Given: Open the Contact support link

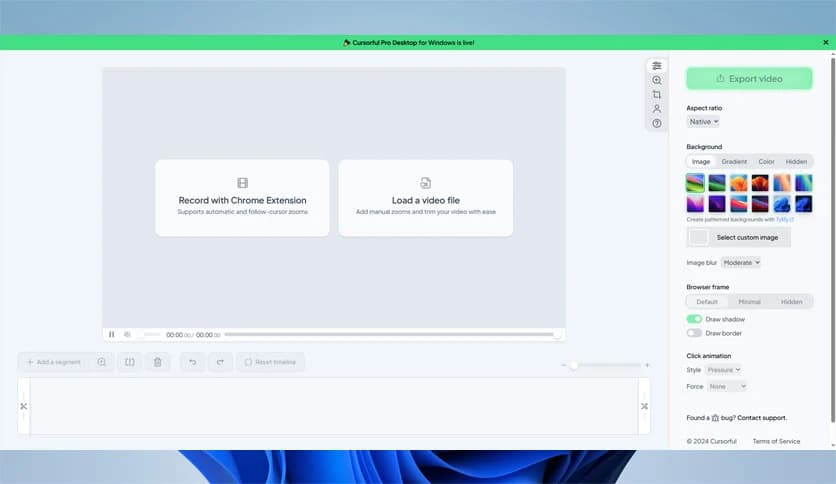Looking at the screenshot, I should 762,418.
